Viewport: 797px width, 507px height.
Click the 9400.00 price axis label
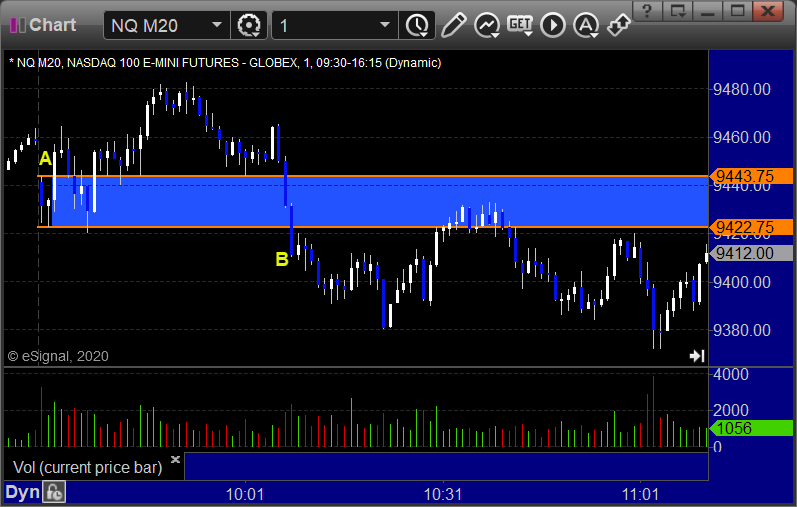pyautogui.click(x=742, y=282)
